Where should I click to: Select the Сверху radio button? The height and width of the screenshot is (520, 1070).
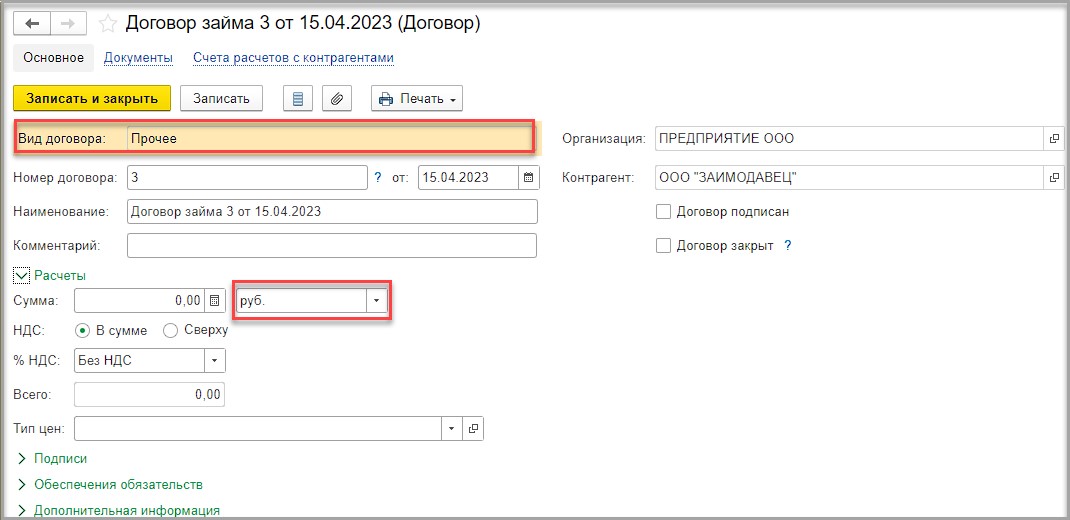click(x=171, y=330)
